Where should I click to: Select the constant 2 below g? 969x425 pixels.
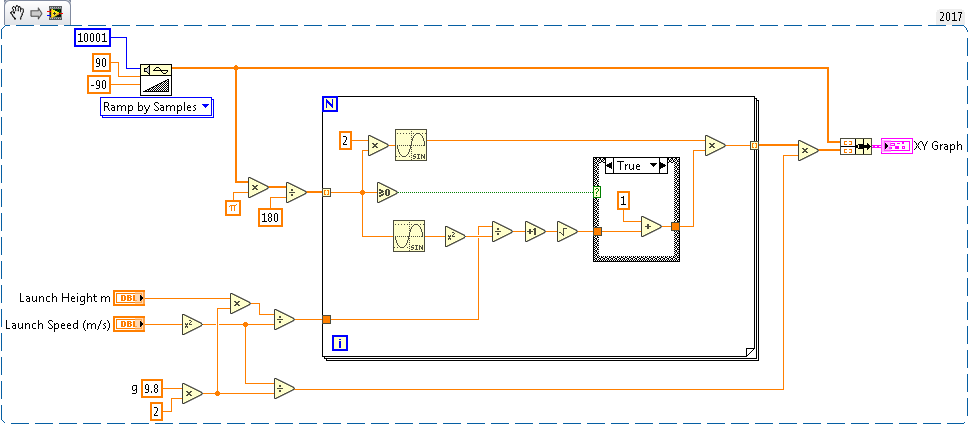[x=157, y=411]
